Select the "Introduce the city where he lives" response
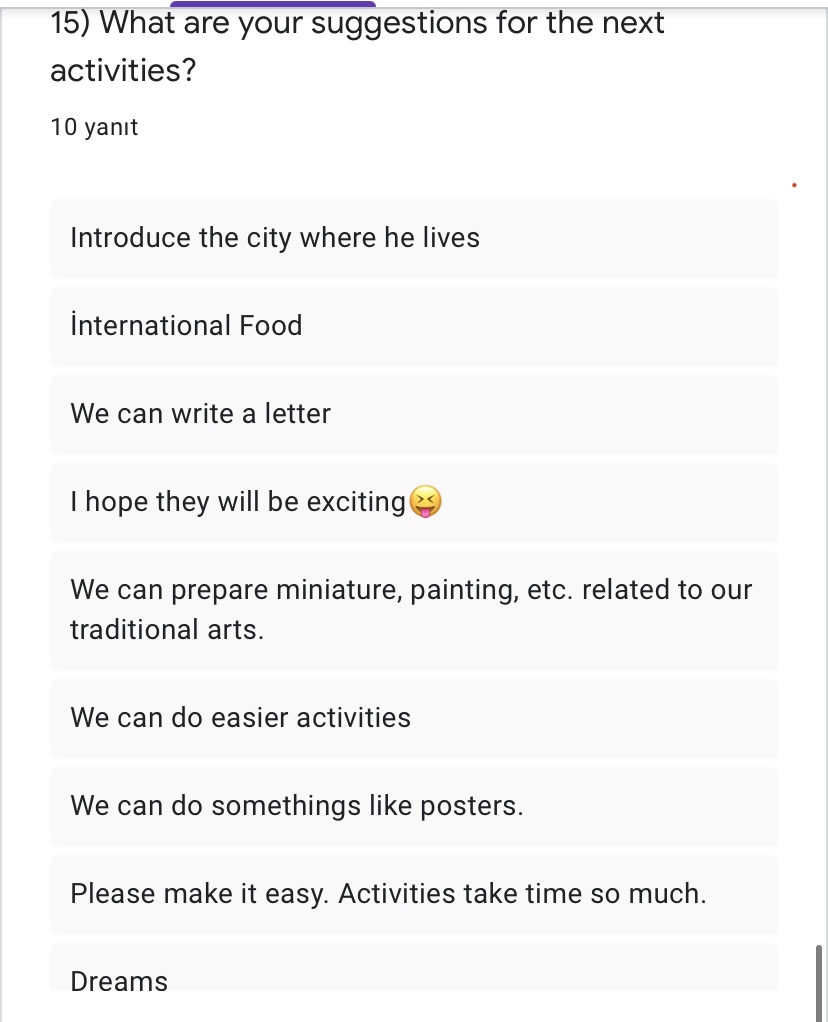Image resolution: width=828 pixels, height=1022 pixels. 275,238
